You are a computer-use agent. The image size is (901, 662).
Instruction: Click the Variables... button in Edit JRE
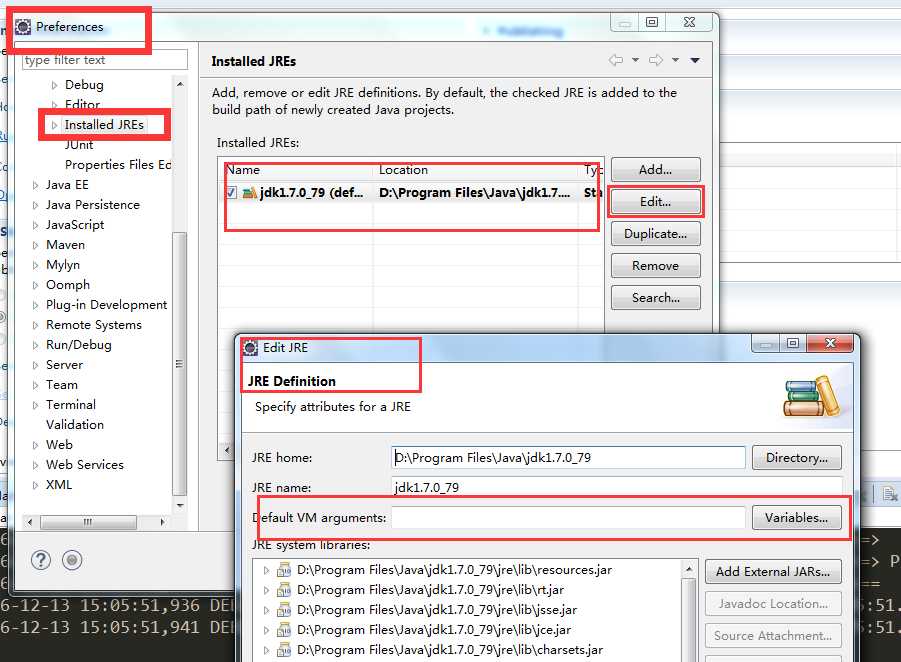(796, 518)
